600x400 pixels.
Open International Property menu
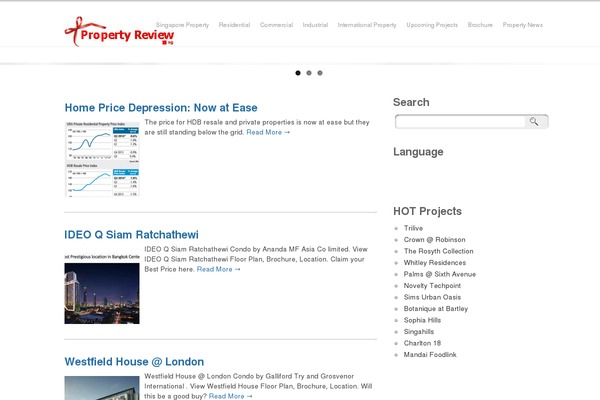point(367,25)
